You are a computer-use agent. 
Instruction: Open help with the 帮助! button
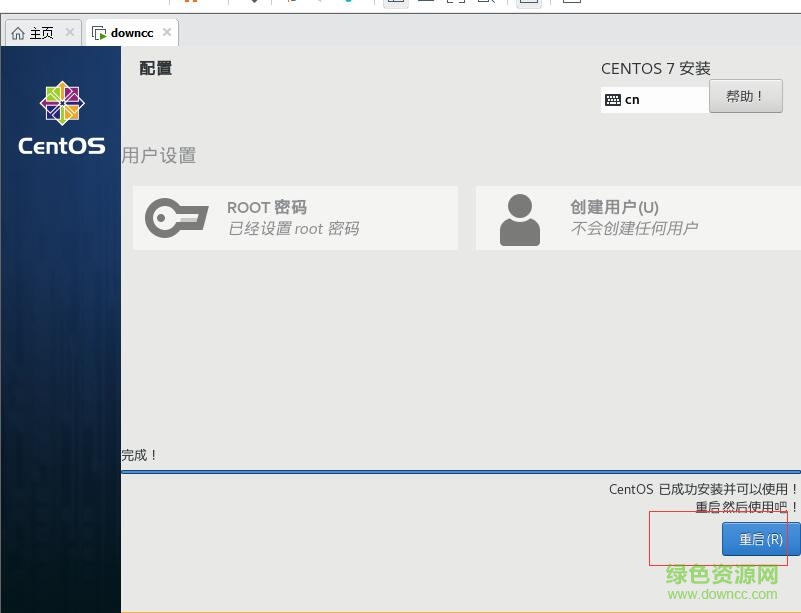[x=745, y=97]
